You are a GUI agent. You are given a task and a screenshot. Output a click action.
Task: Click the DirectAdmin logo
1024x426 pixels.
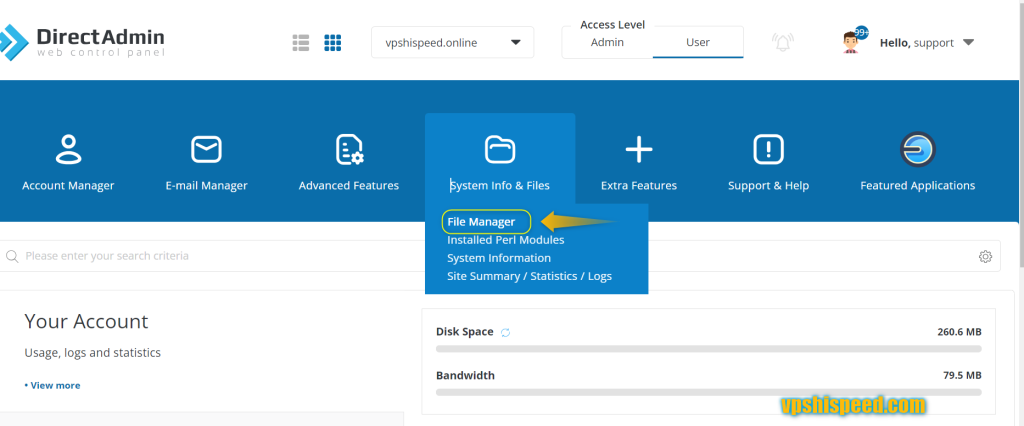(82, 41)
